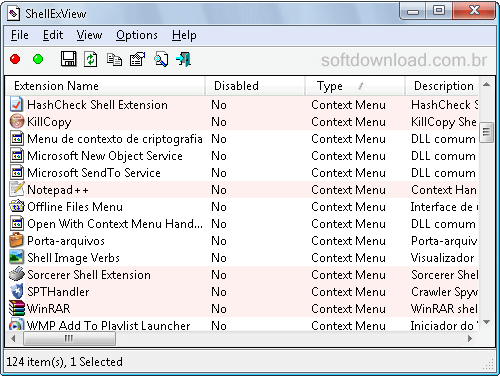Click the Visualizador description for Shell Image Verbs

pos(442,258)
